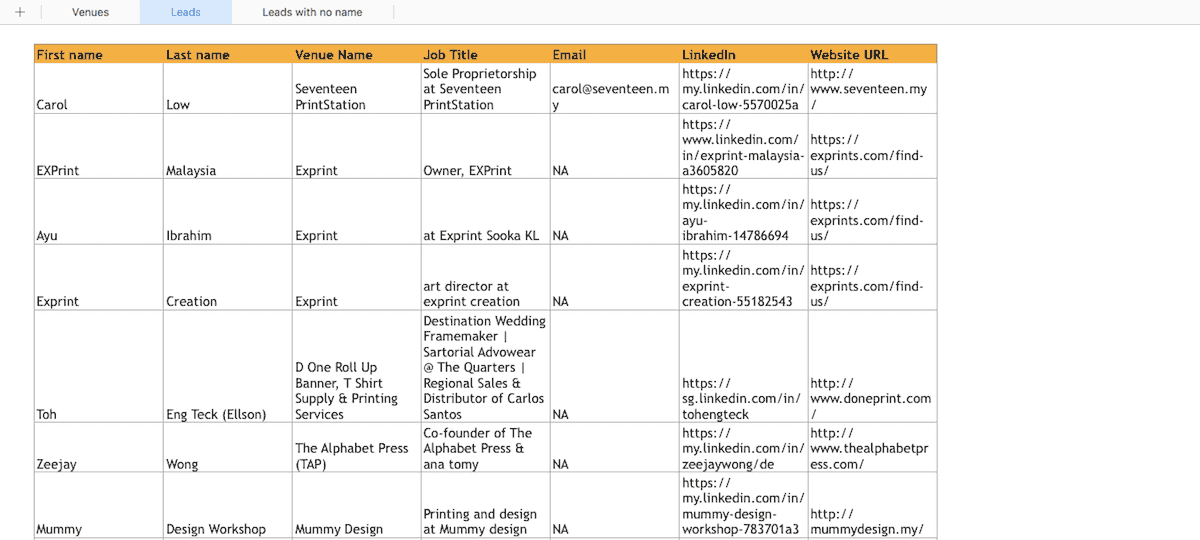Open the www.seventeen.my website link
Image resolution: width=1200 pixels, height=540 pixels.
coord(868,89)
